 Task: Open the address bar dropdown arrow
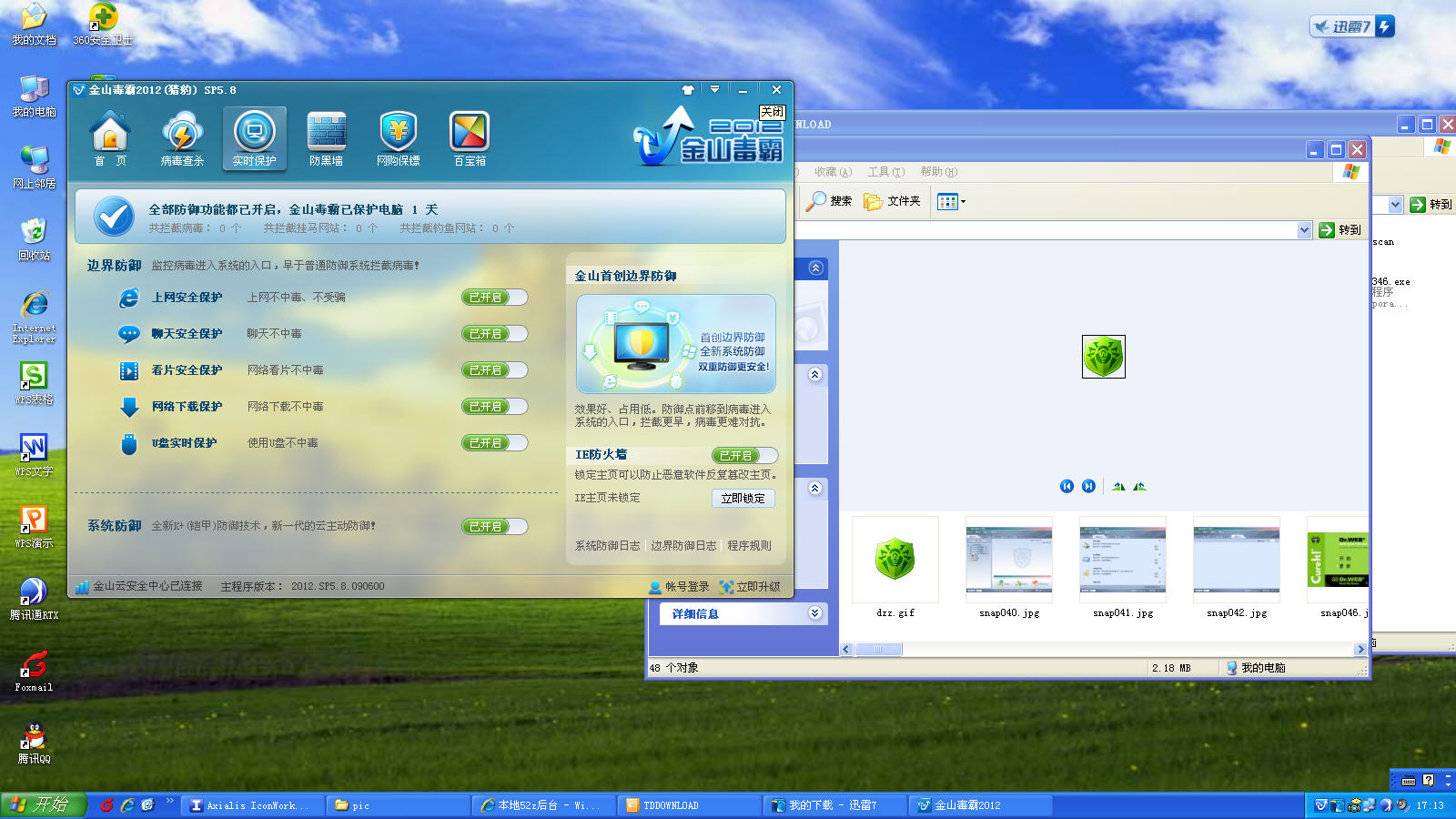tap(1304, 230)
